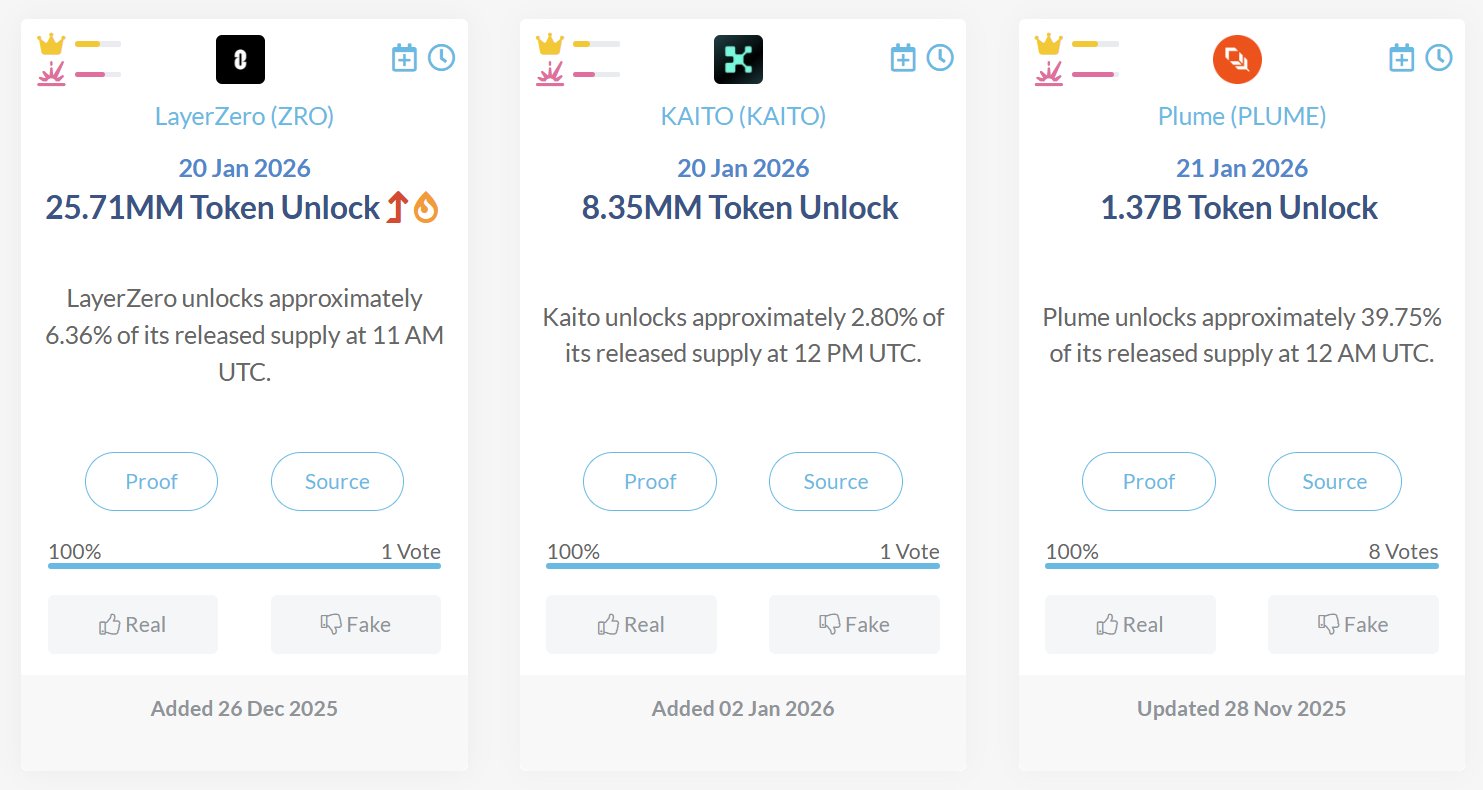Click the LayerZero coin logo

pos(240,59)
